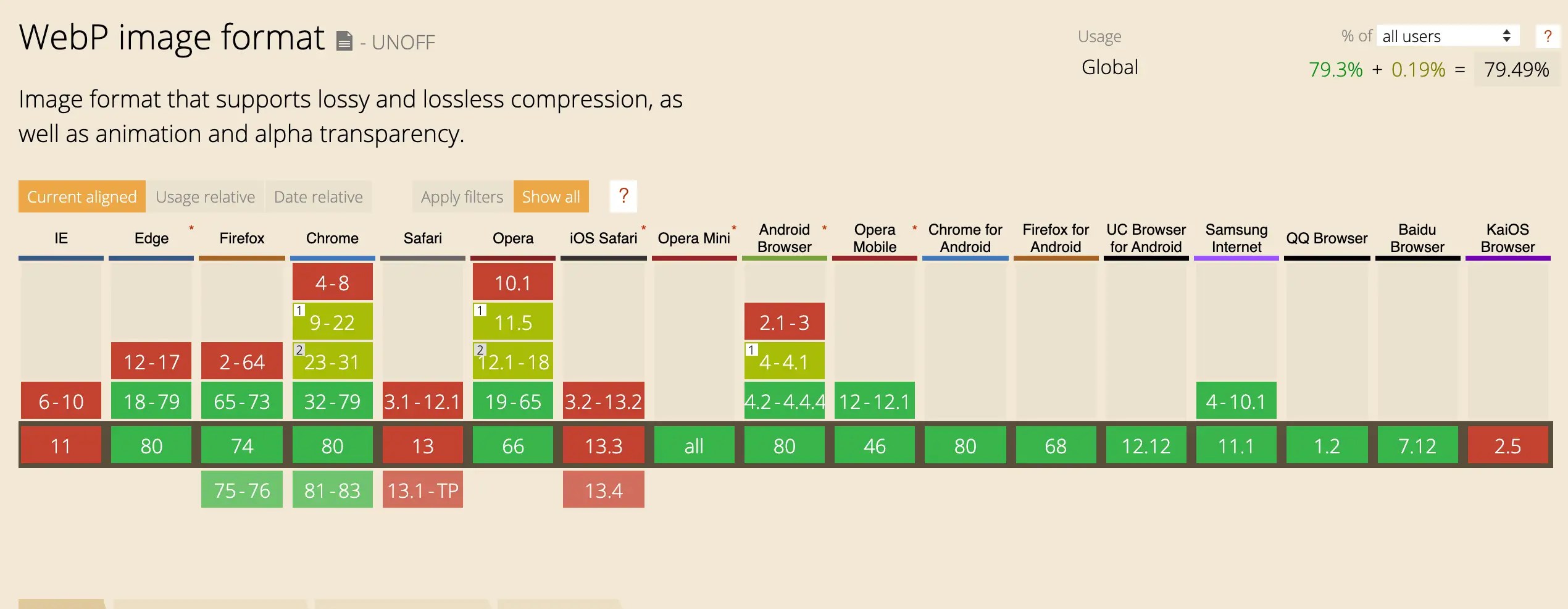This screenshot has width=1568, height=609.
Task: Switch to Current aligned view
Action: point(81,196)
